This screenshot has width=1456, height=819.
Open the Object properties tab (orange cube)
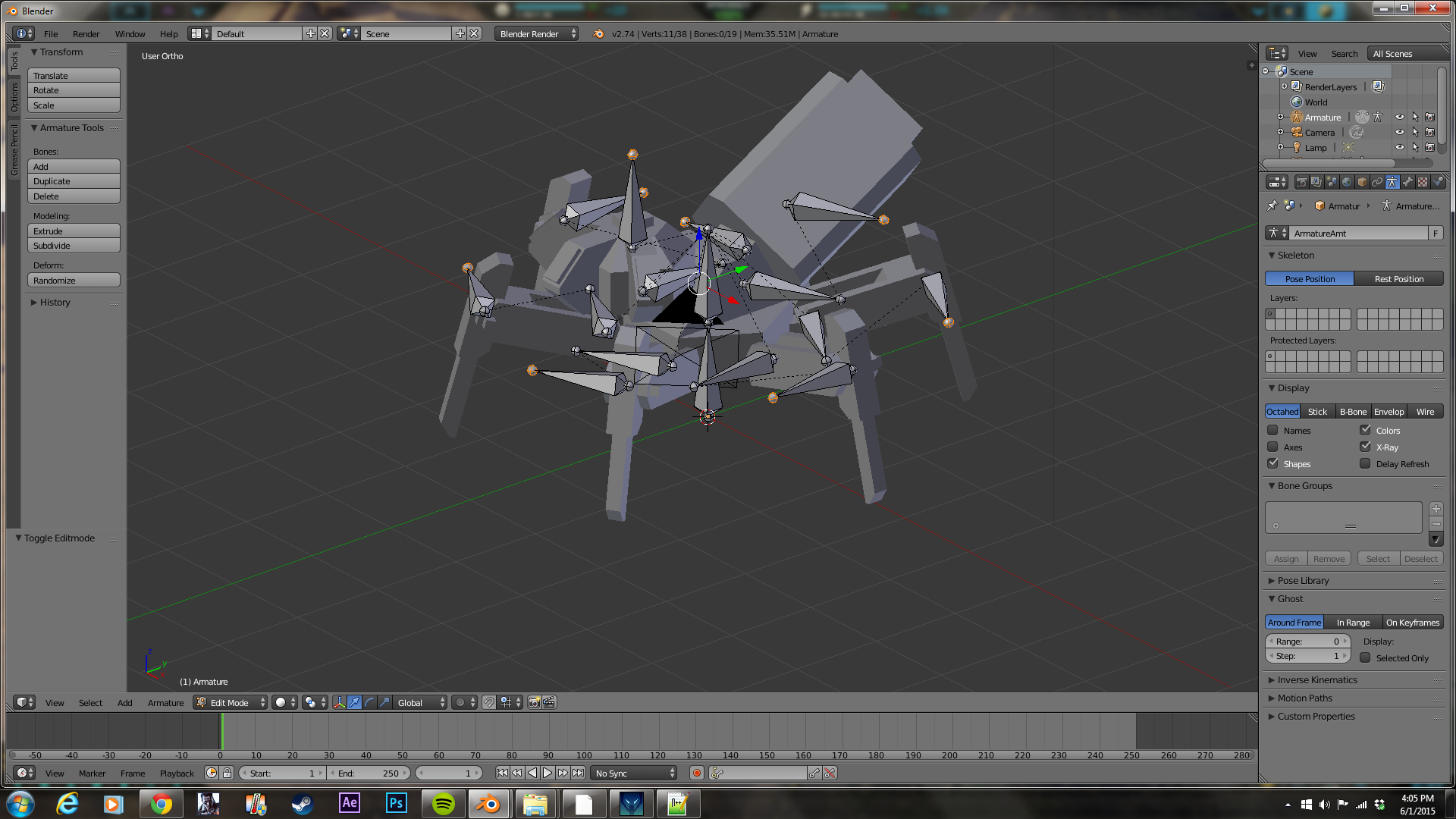(1362, 182)
